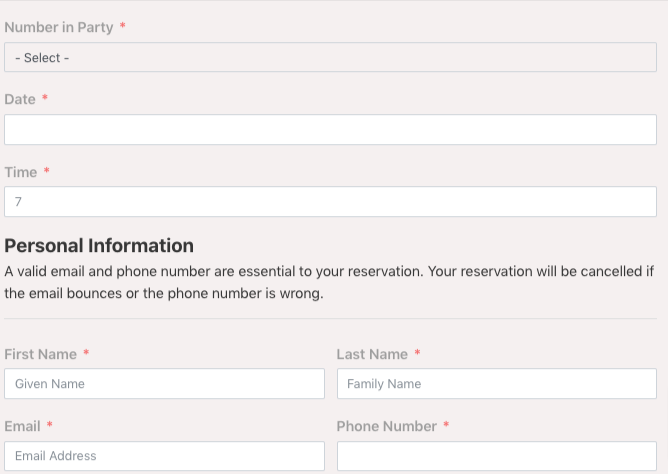Click the First Name label
The width and height of the screenshot is (668, 474).
pyautogui.click(x=41, y=354)
